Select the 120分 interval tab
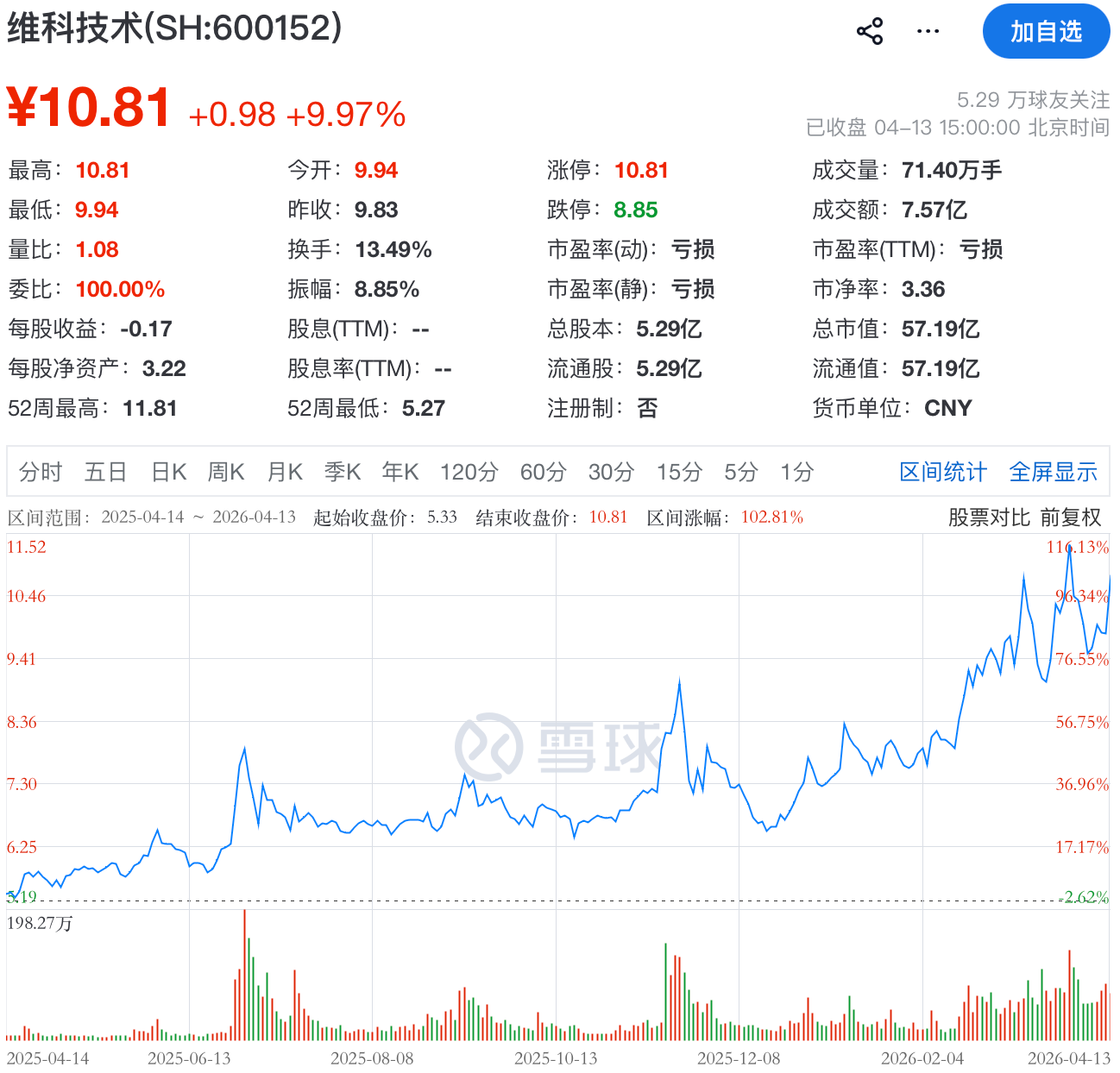 (x=469, y=472)
